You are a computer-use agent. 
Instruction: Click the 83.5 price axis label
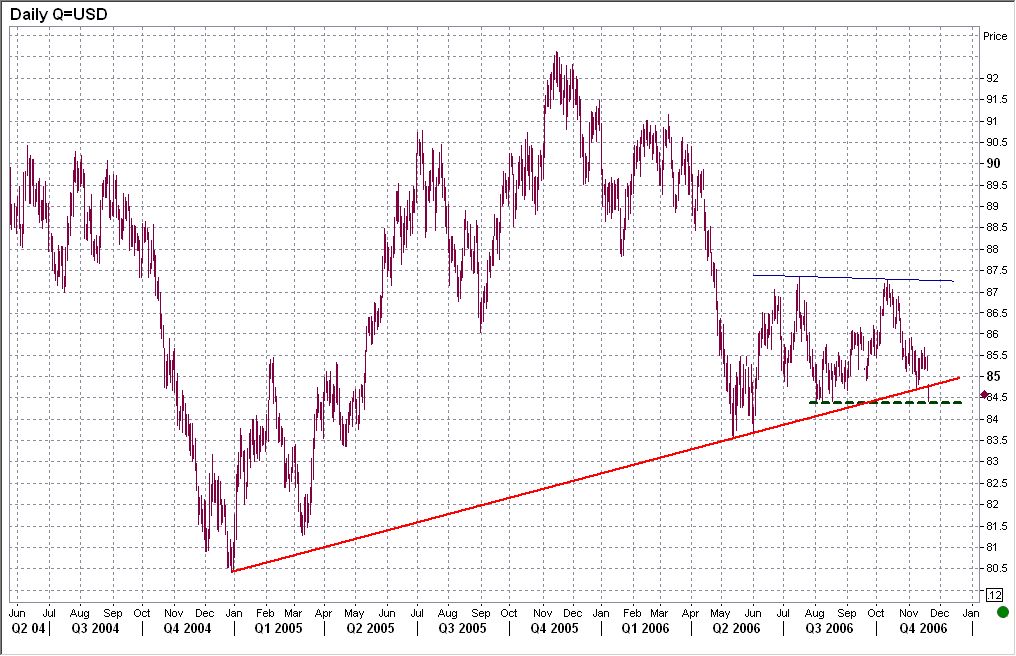997,440
